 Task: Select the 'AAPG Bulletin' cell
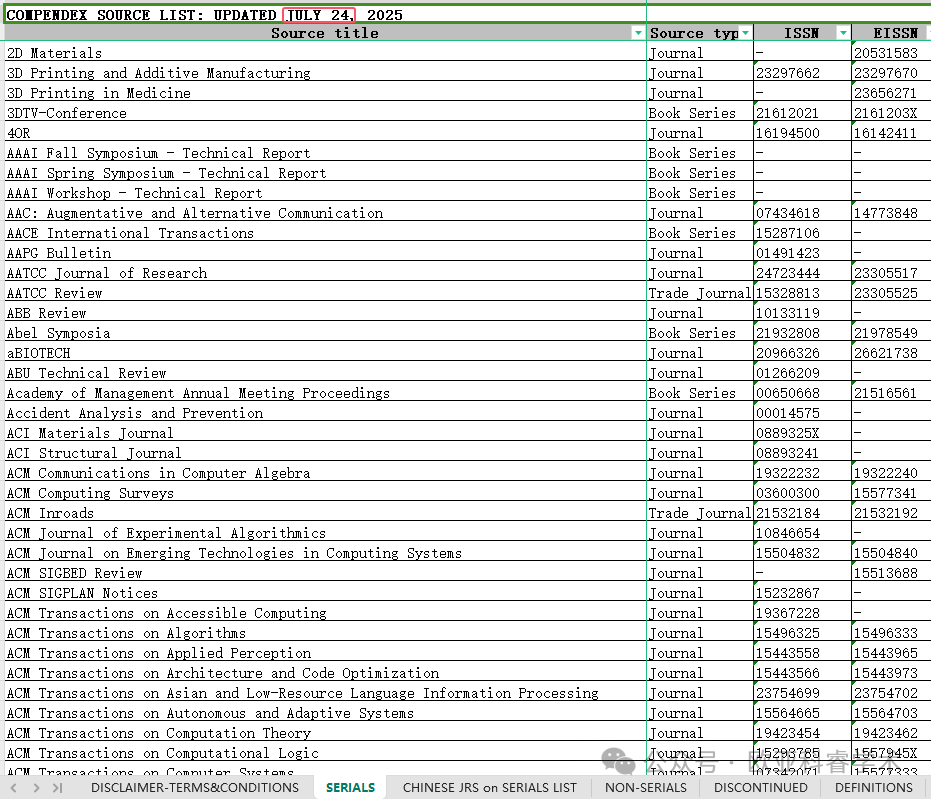[325, 253]
